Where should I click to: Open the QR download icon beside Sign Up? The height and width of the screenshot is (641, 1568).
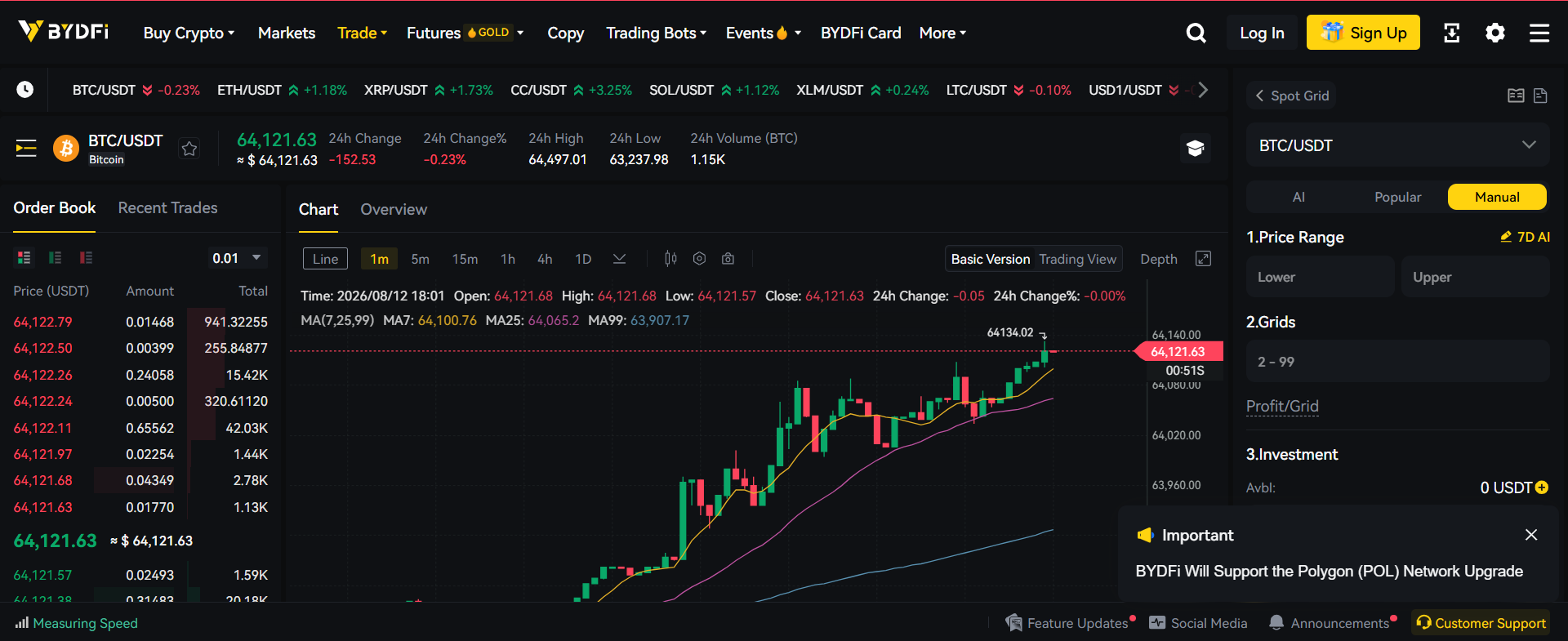pos(1451,33)
